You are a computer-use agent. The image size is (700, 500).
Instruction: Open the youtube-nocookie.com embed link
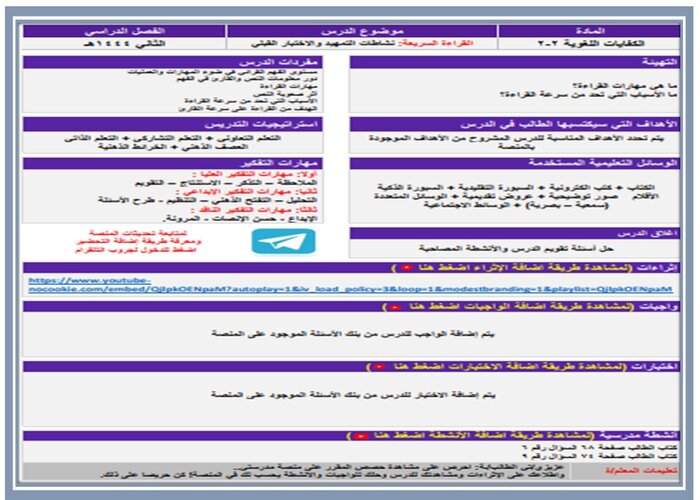click(x=350, y=285)
